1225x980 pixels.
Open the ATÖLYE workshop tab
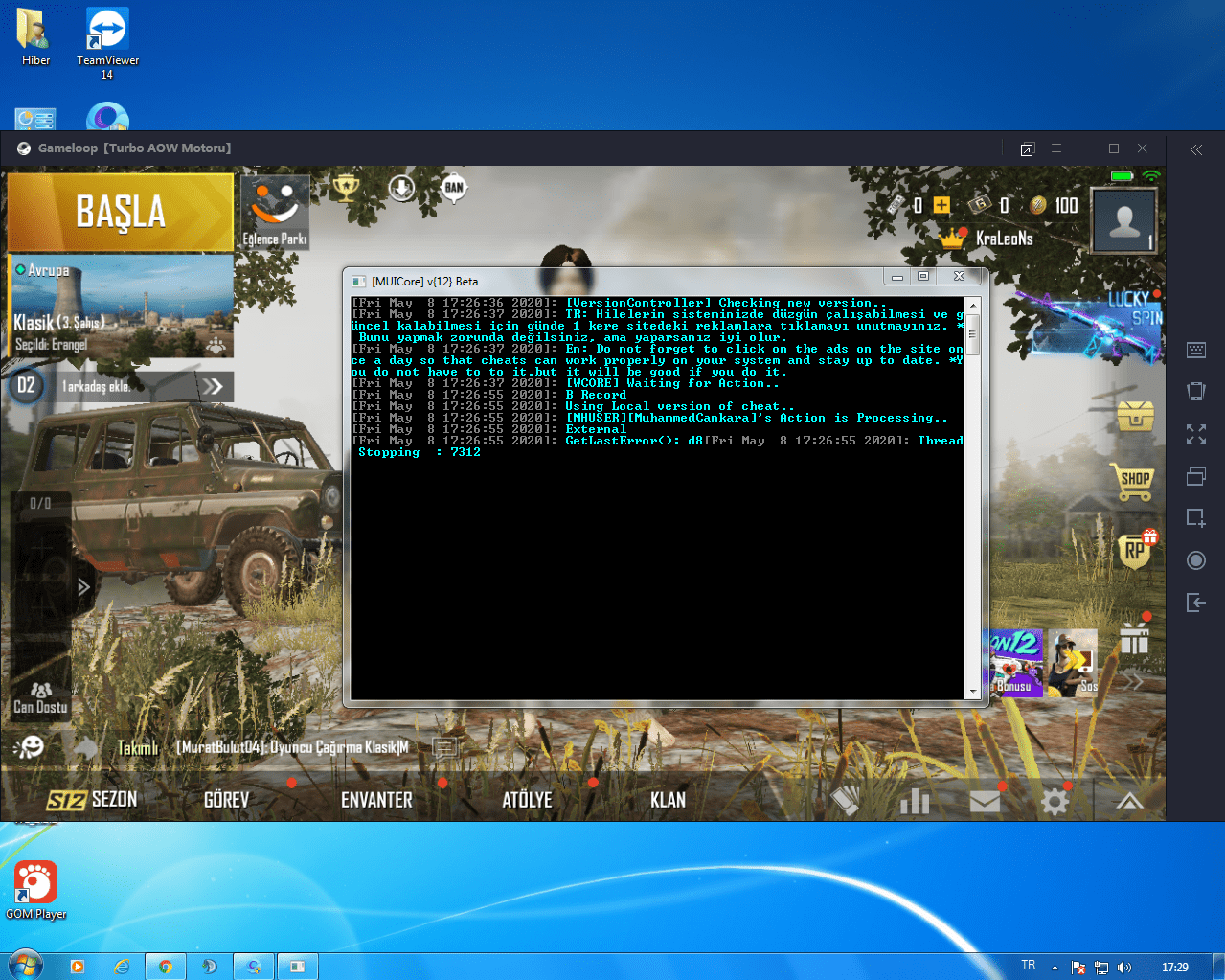point(528,800)
